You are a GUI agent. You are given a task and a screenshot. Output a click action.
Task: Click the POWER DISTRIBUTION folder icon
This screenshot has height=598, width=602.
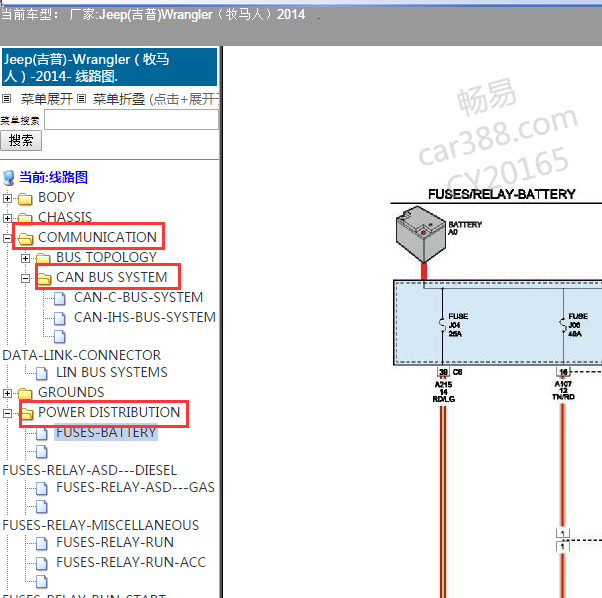click(26, 413)
